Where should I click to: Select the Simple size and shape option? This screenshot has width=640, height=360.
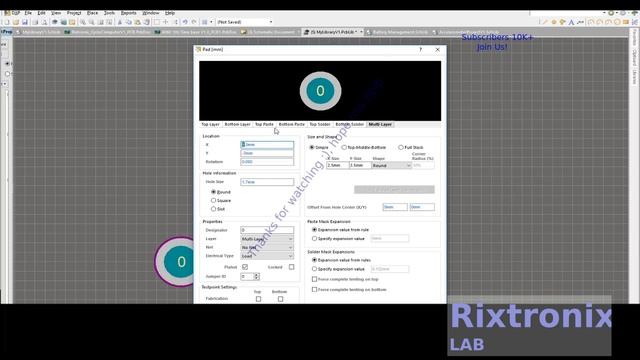pos(312,147)
